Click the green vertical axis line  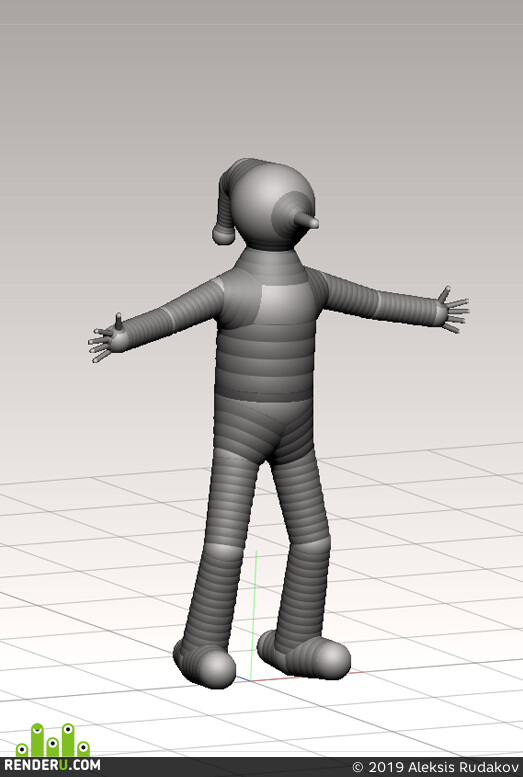point(253,615)
